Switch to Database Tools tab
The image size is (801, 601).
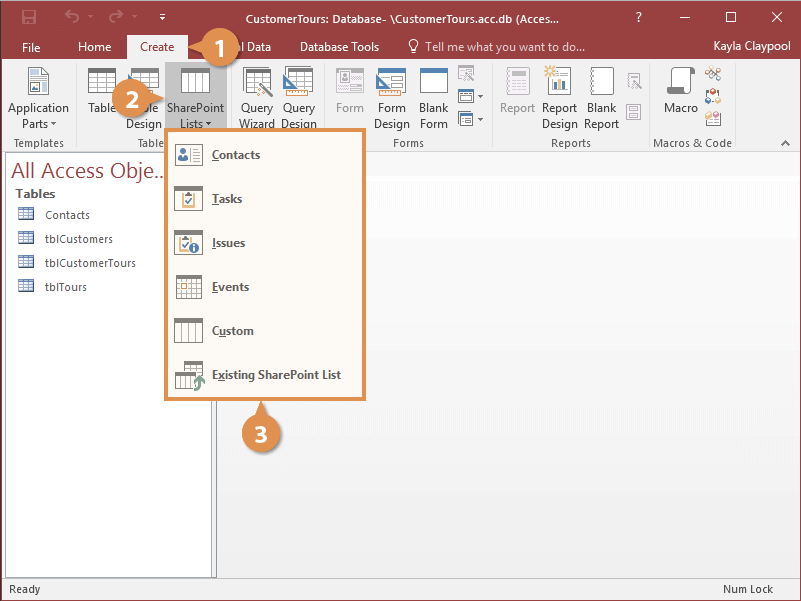click(x=339, y=47)
